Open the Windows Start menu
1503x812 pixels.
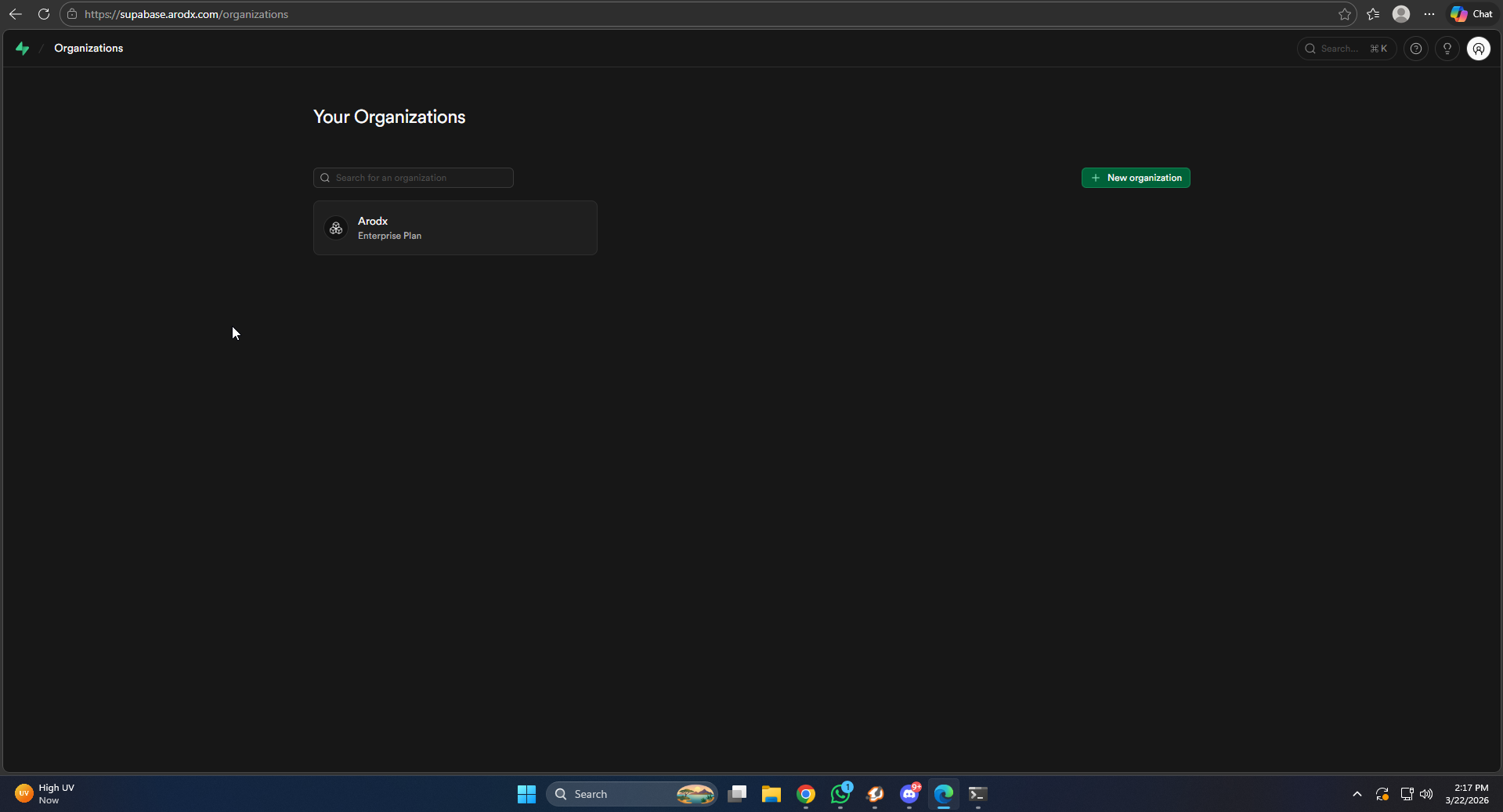click(x=526, y=794)
